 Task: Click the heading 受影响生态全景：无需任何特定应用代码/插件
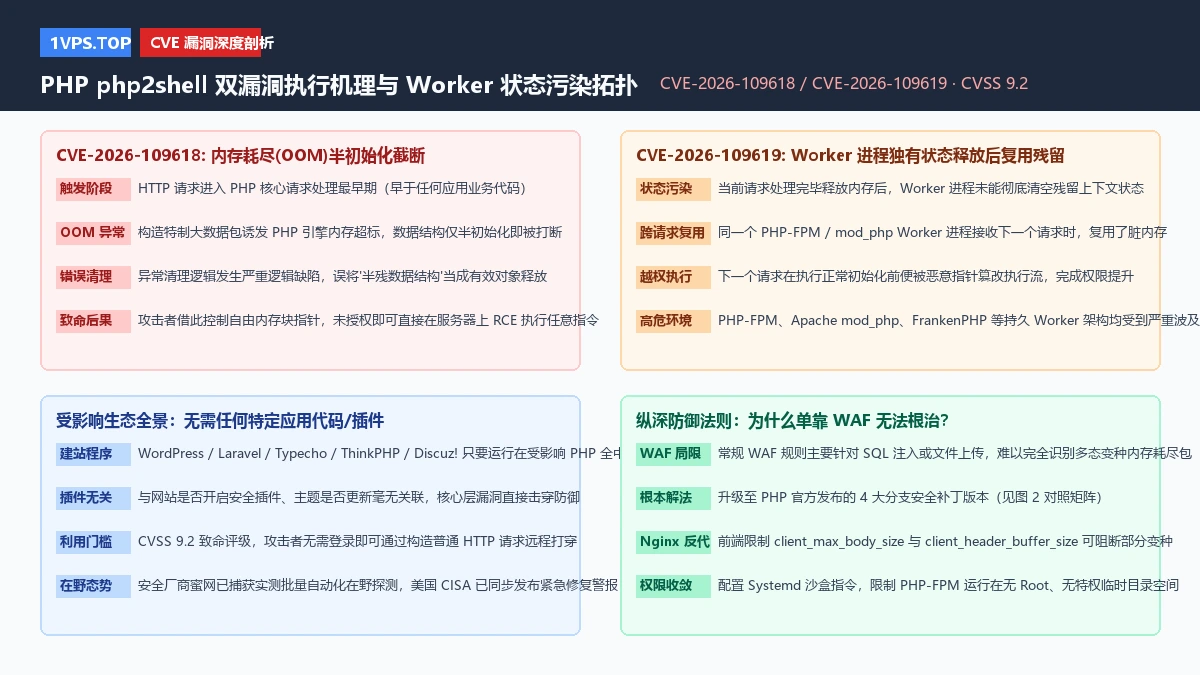point(220,421)
